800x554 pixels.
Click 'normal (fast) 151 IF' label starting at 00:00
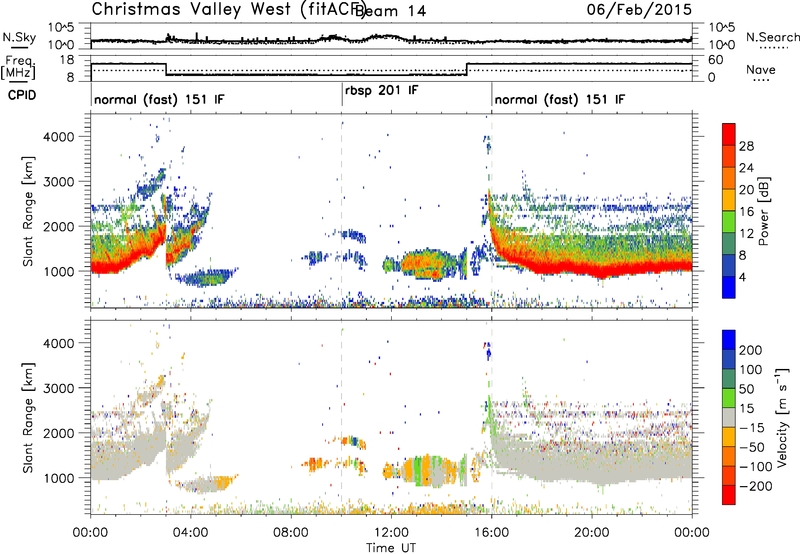pos(159,99)
